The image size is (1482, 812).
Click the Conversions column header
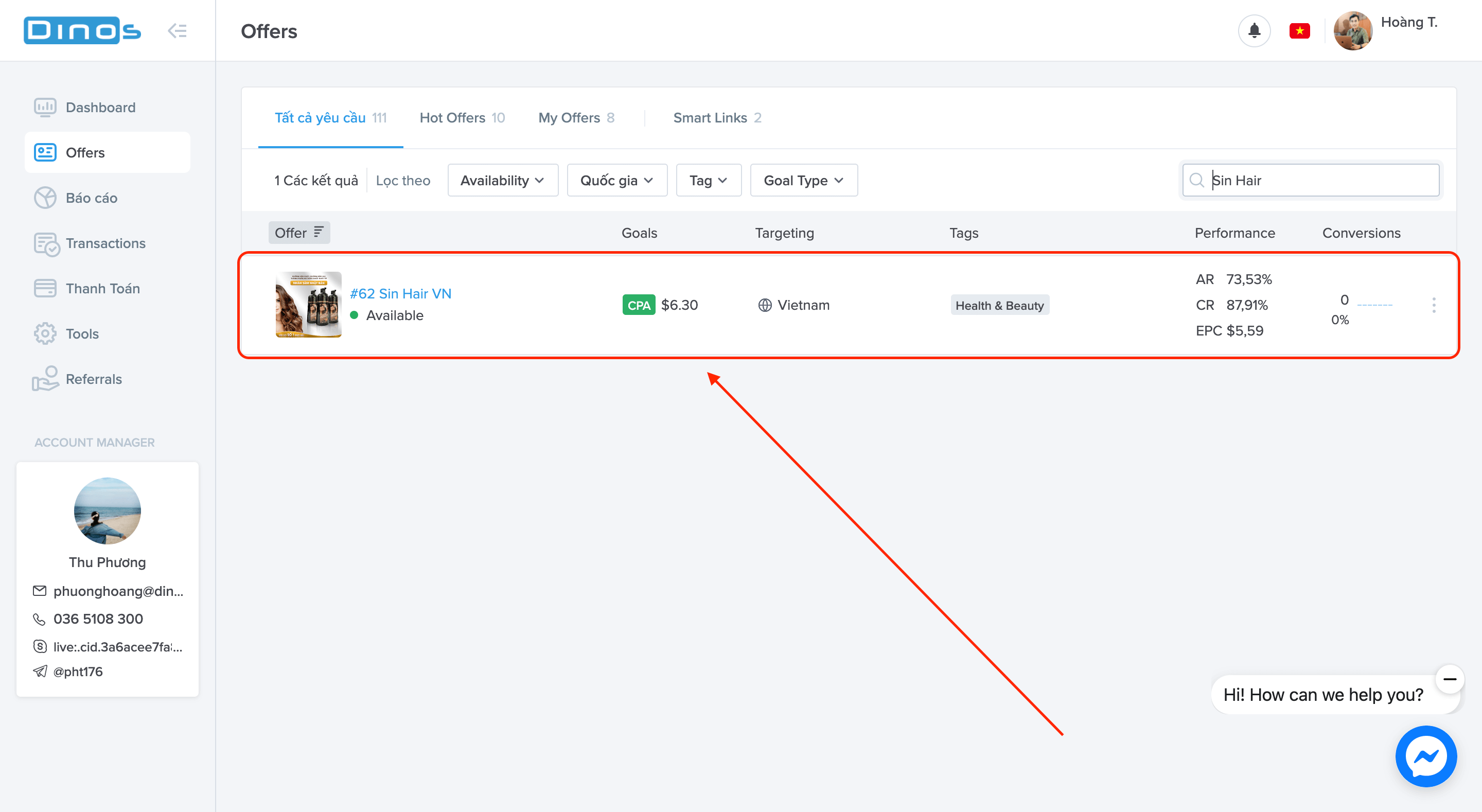coord(1361,233)
